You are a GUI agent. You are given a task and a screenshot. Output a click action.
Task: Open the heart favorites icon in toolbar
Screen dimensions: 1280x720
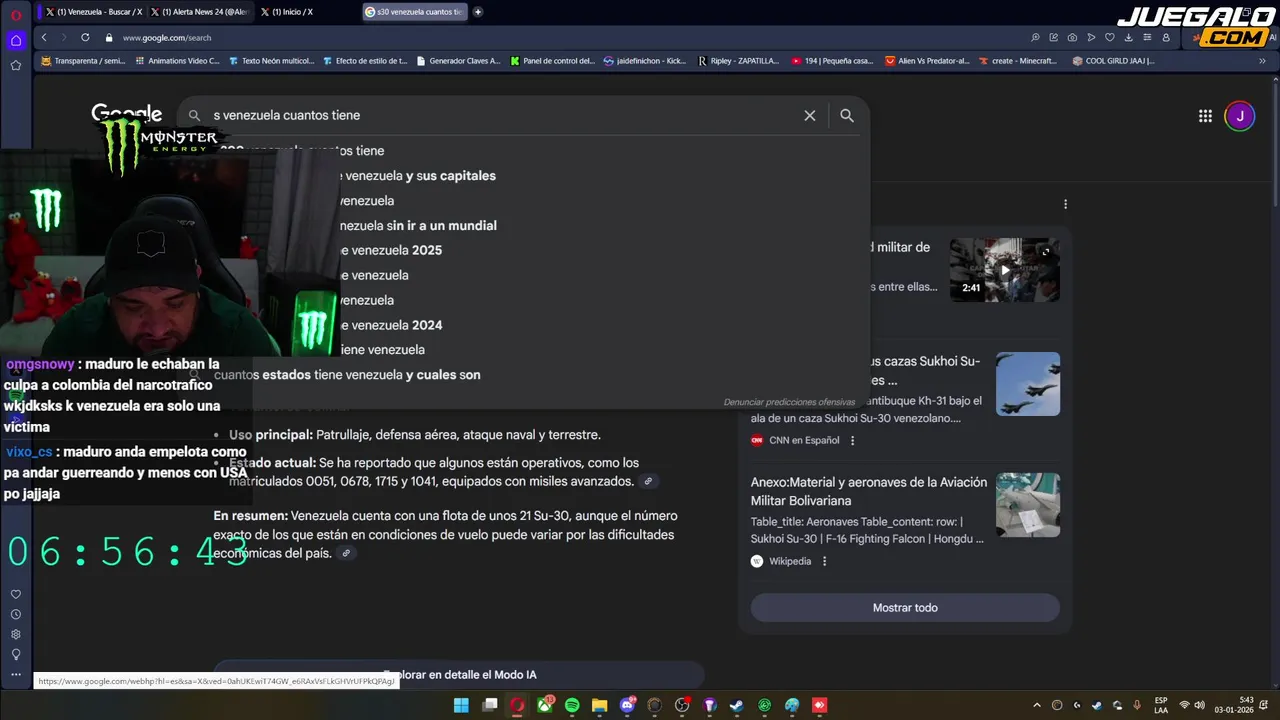(x=1109, y=37)
